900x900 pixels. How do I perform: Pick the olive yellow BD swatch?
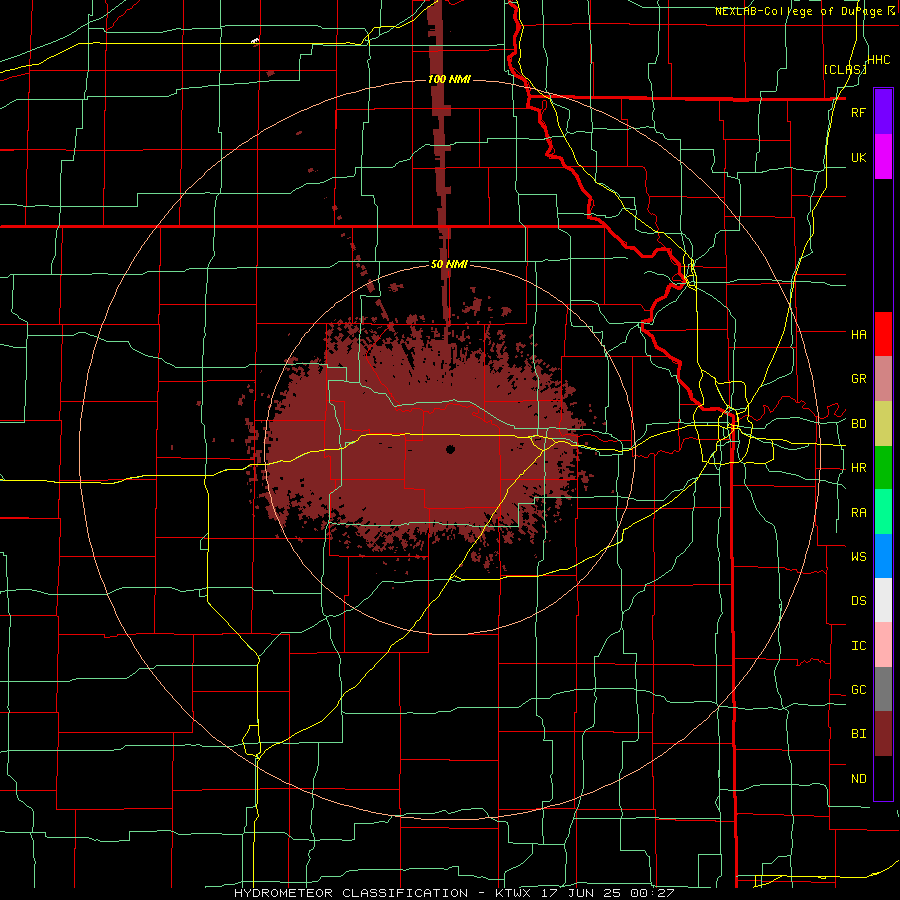(883, 424)
